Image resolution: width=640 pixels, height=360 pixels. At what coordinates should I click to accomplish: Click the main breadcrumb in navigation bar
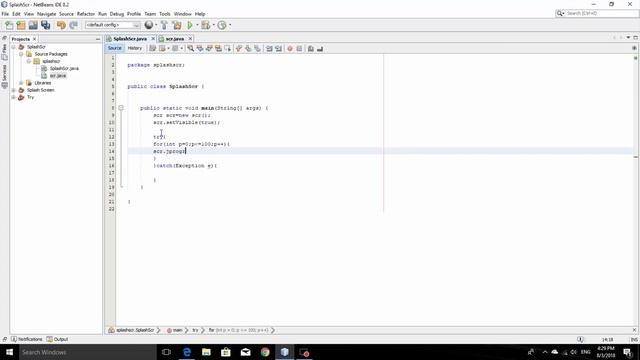click(175, 330)
